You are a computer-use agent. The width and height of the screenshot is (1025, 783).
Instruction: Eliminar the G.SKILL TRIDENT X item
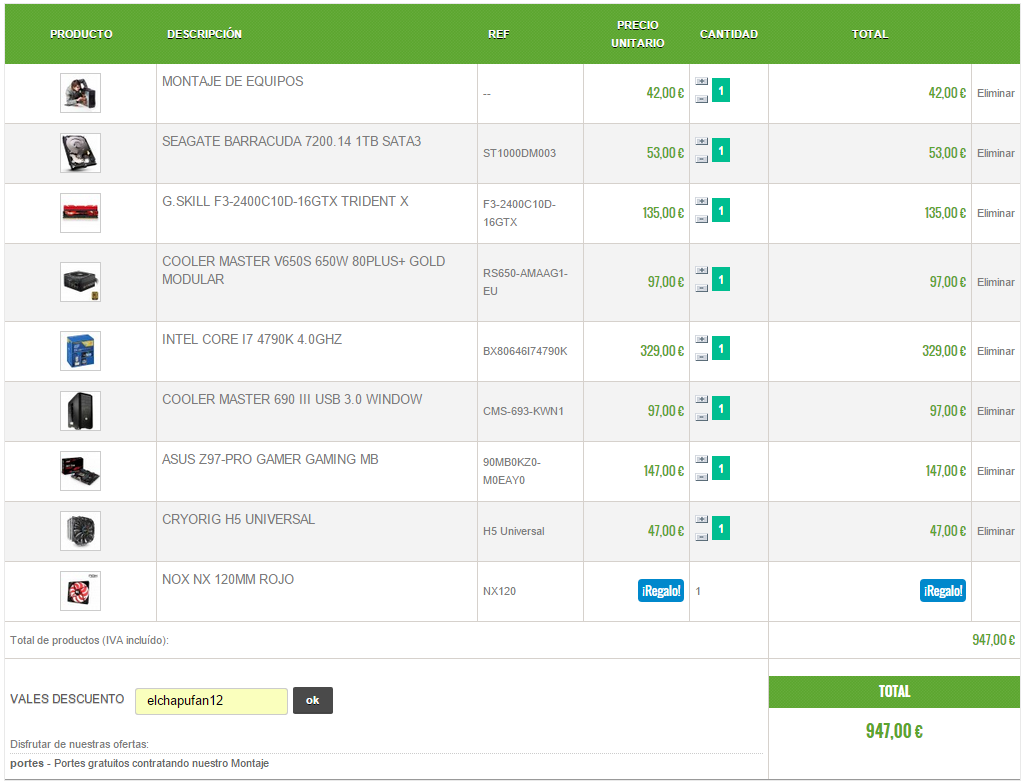pos(996,214)
